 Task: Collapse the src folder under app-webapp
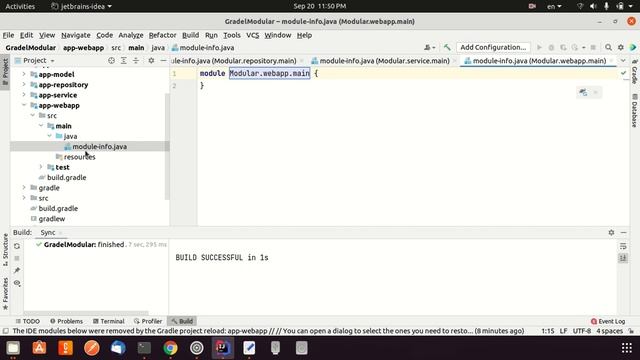pyautogui.click(x=32, y=115)
